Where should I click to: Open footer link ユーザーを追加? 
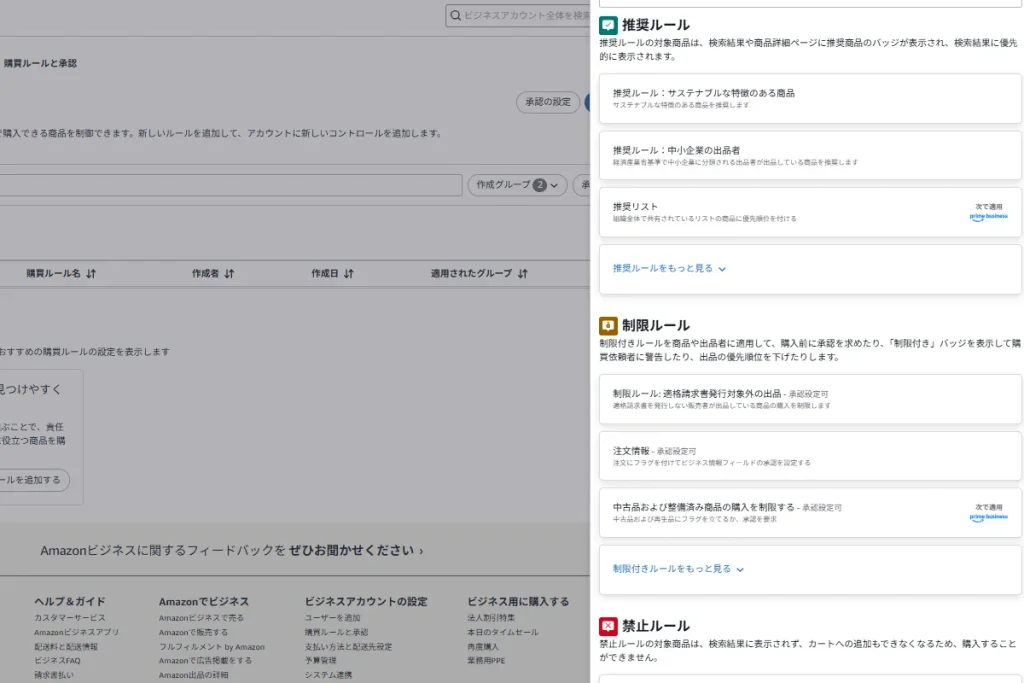pyautogui.click(x=332, y=618)
